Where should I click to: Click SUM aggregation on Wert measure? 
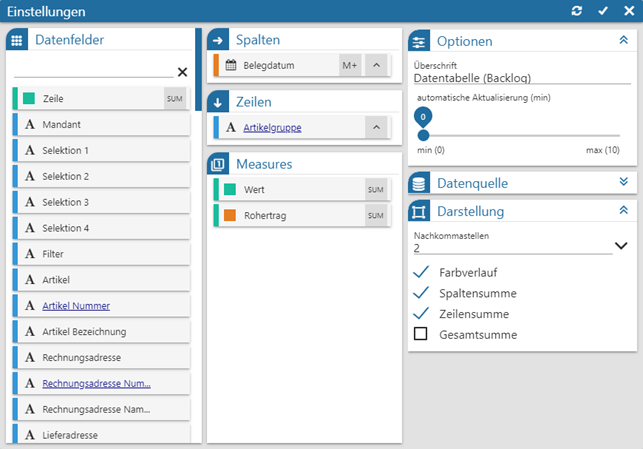(x=375, y=190)
